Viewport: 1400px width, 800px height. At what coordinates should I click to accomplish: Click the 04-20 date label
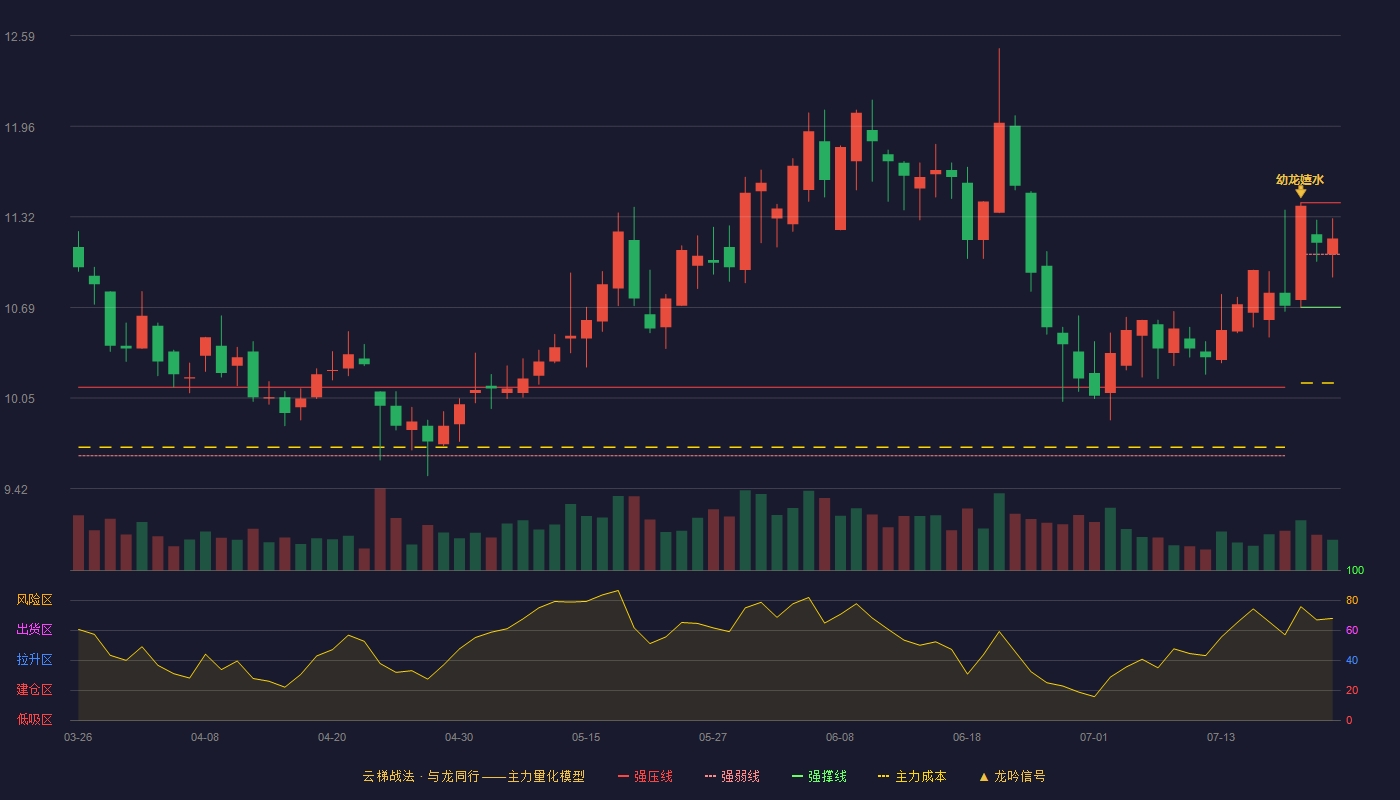[332, 737]
